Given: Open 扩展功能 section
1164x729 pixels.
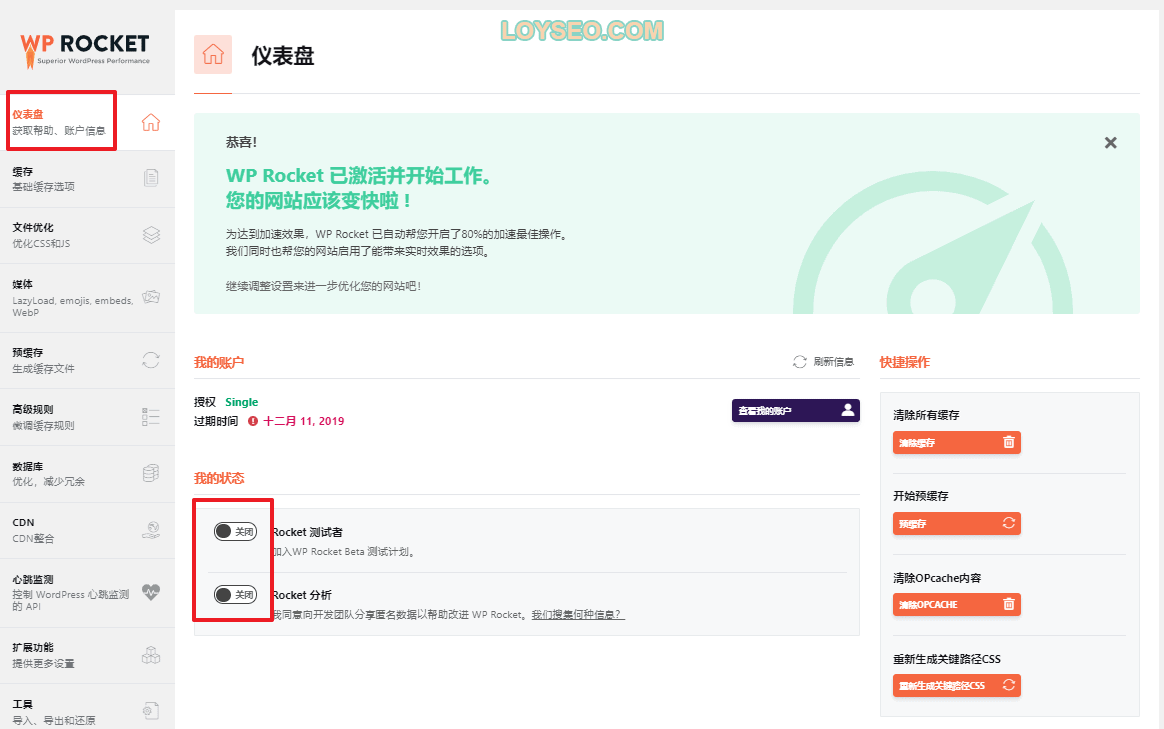Looking at the screenshot, I should tap(87, 656).
